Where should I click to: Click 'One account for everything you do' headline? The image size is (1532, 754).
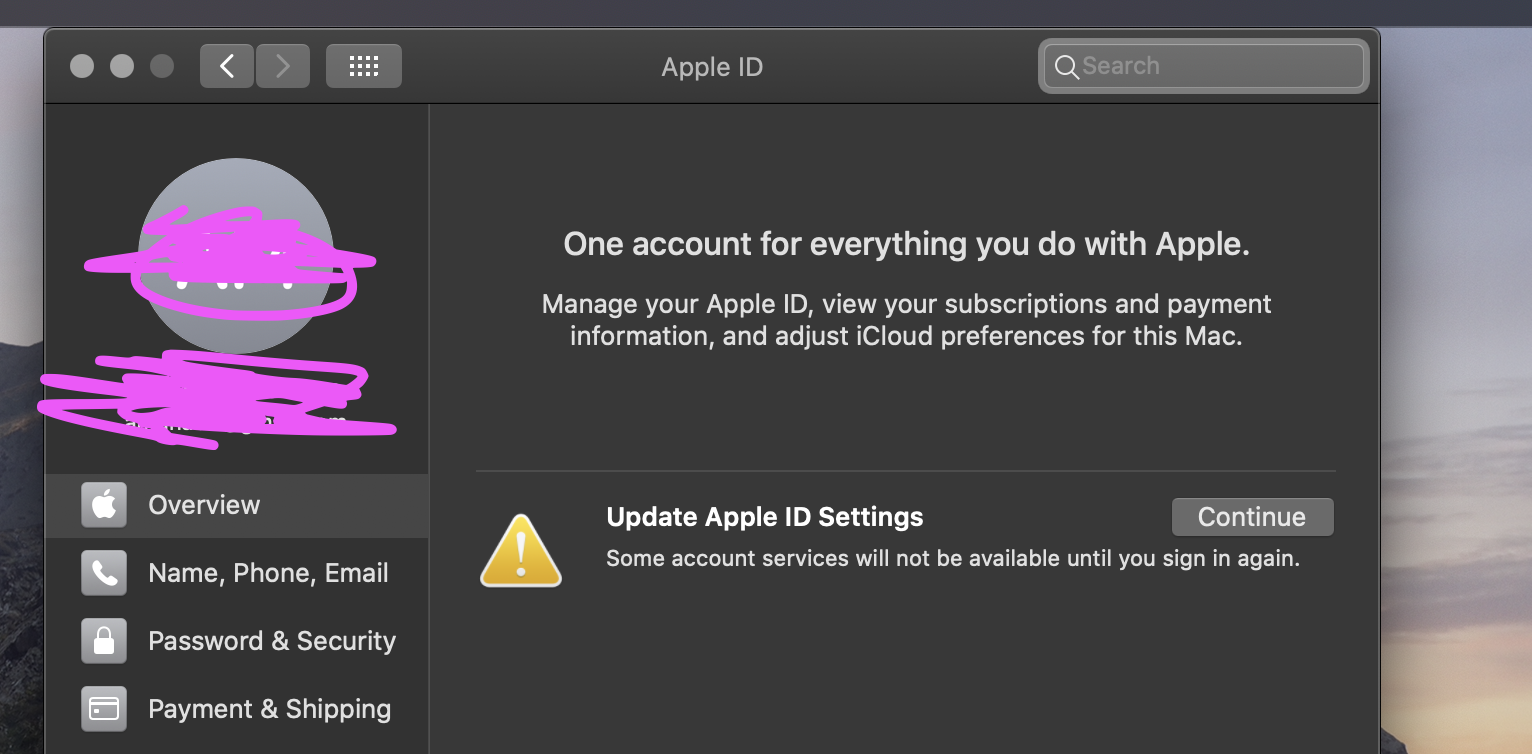coord(906,244)
